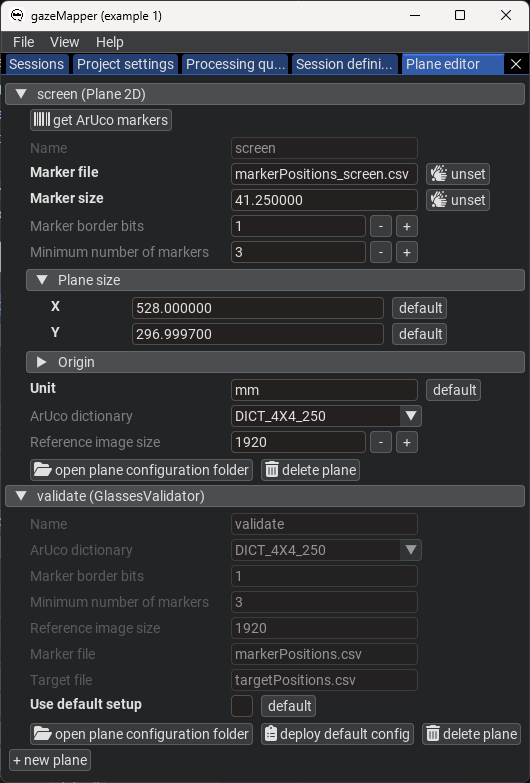Image resolution: width=530 pixels, height=783 pixels.
Task: Click the validate plane Reference image size field
Action: [x=324, y=628]
